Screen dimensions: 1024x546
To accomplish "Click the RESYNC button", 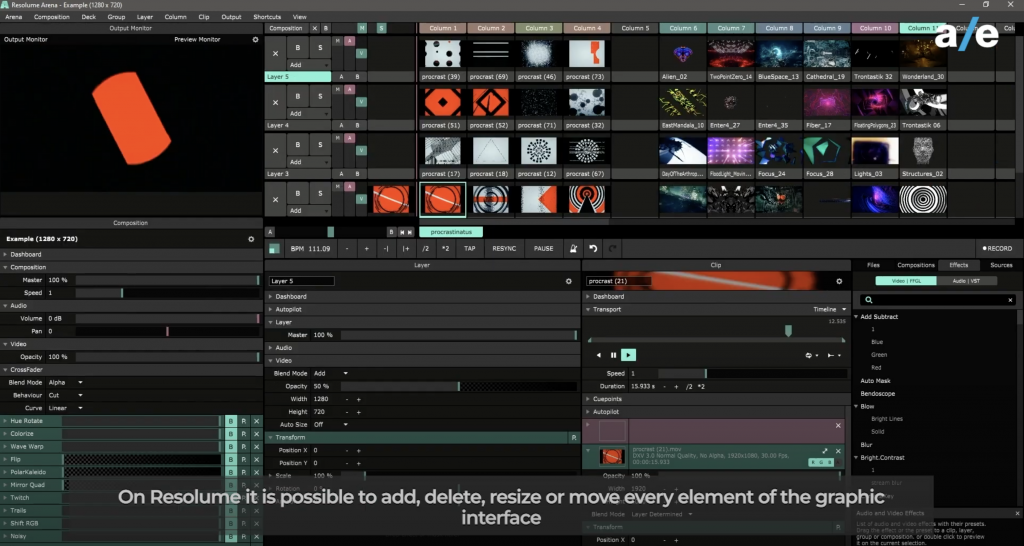I will point(504,248).
